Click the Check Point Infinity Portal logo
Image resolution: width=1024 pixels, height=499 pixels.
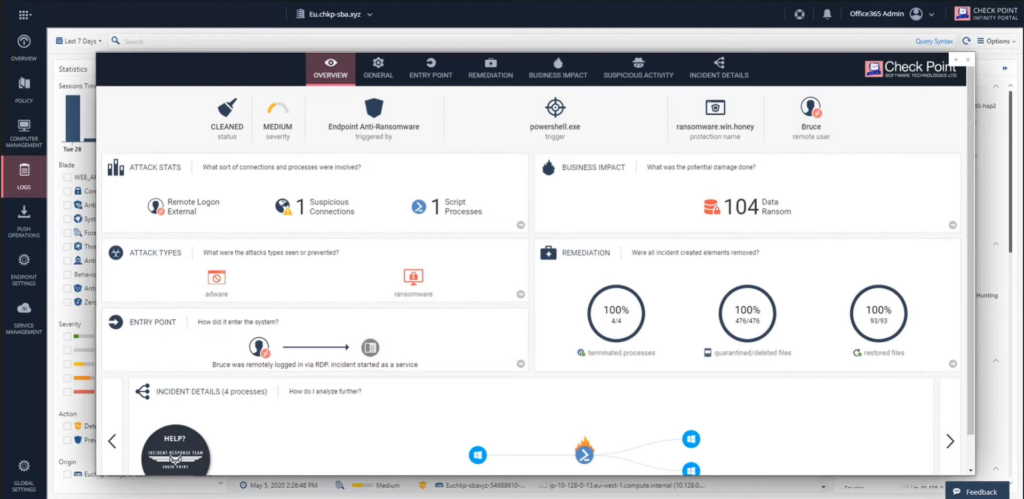click(987, 14)
